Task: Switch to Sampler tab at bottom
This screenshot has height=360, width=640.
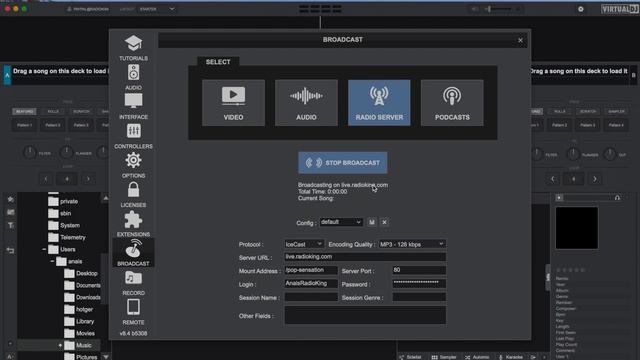Action: click(444, 357)
